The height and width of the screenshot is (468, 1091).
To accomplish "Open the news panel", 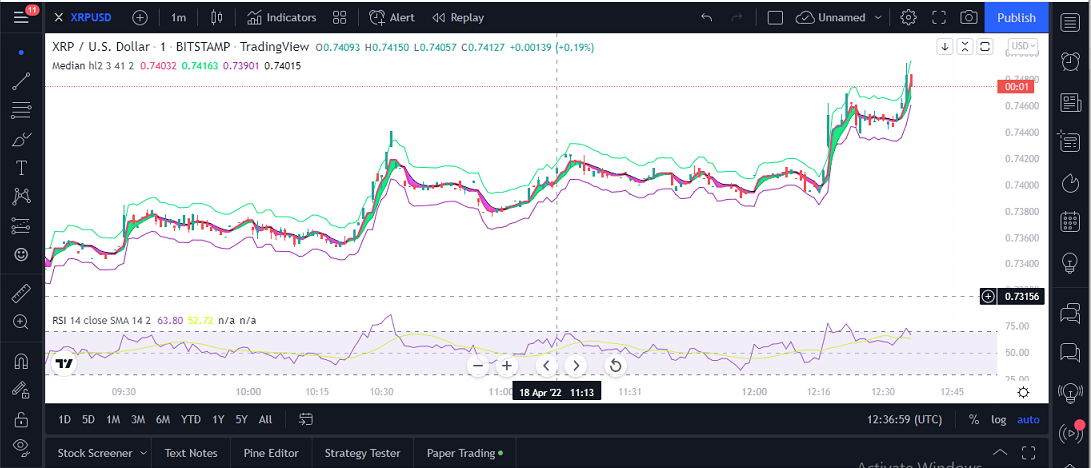I will pos(1069,103).
